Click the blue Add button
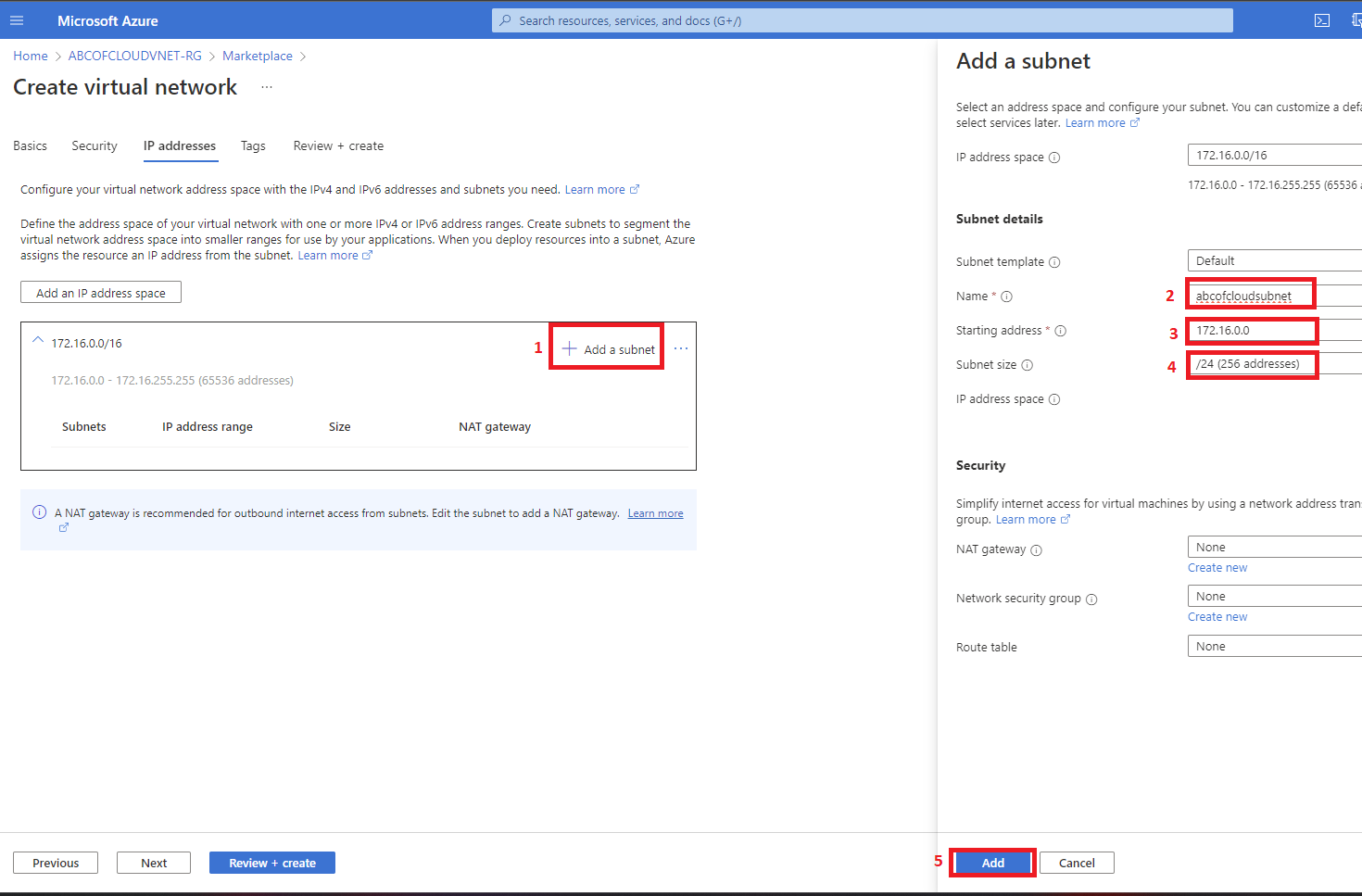Viewport: 1362px width, 896px height. click(992, 863)
